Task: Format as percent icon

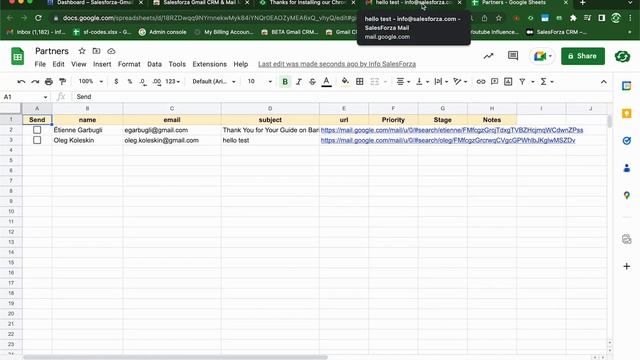Action: [130, 82]
